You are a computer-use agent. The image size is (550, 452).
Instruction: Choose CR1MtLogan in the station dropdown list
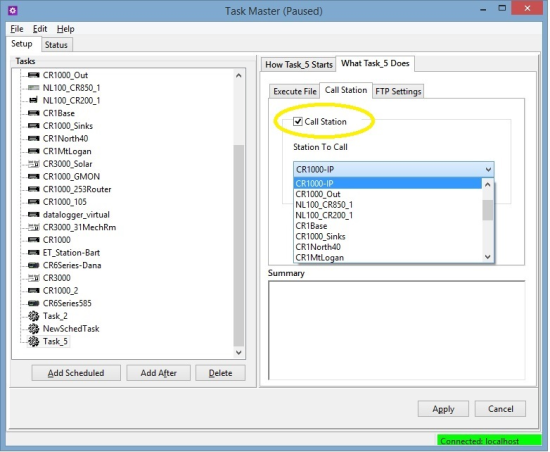click(388, 257)
